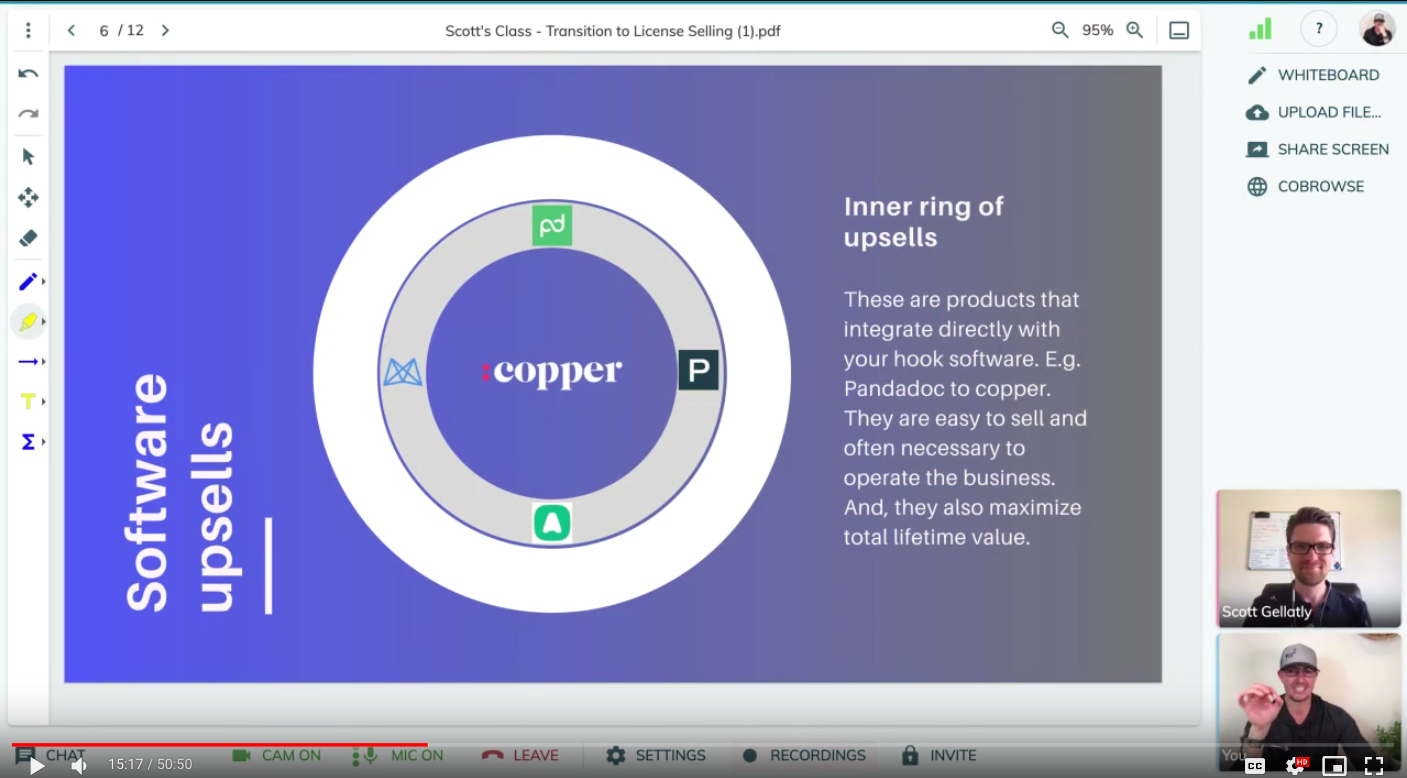
Task: Open the help question mark
Action: pyautogui.click(x=1319, y=29)
